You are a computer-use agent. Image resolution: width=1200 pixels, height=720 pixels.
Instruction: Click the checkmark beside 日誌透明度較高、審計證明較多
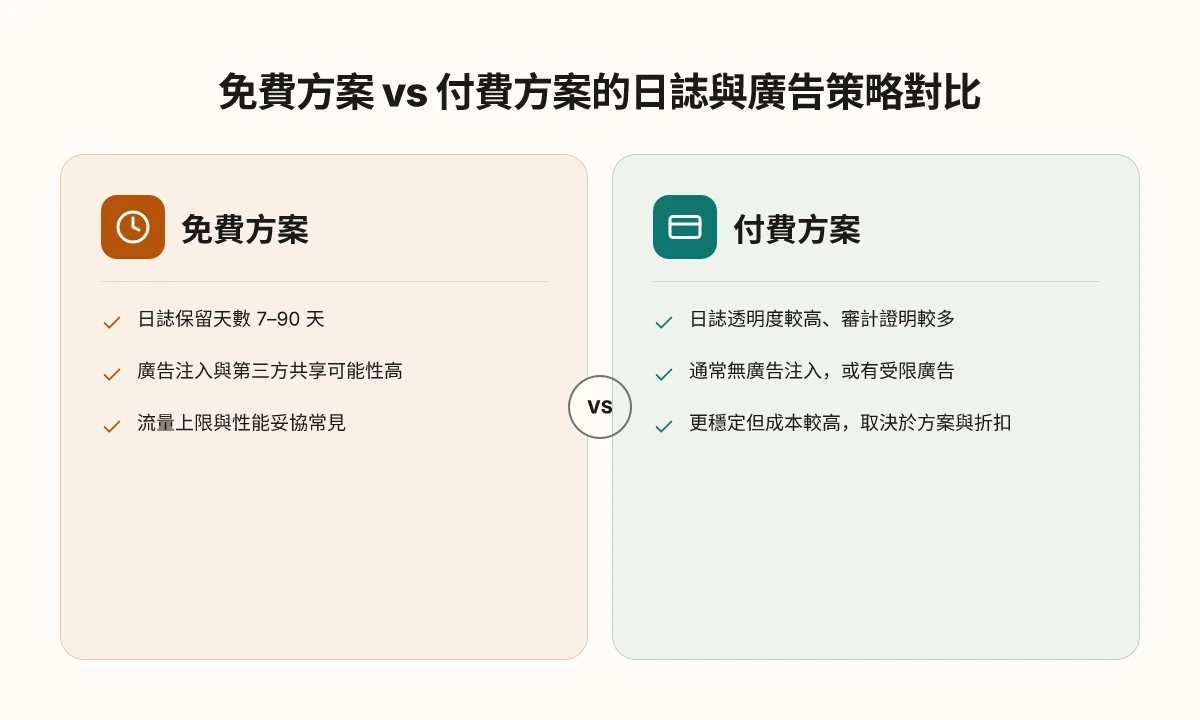(x=664, y=322)
